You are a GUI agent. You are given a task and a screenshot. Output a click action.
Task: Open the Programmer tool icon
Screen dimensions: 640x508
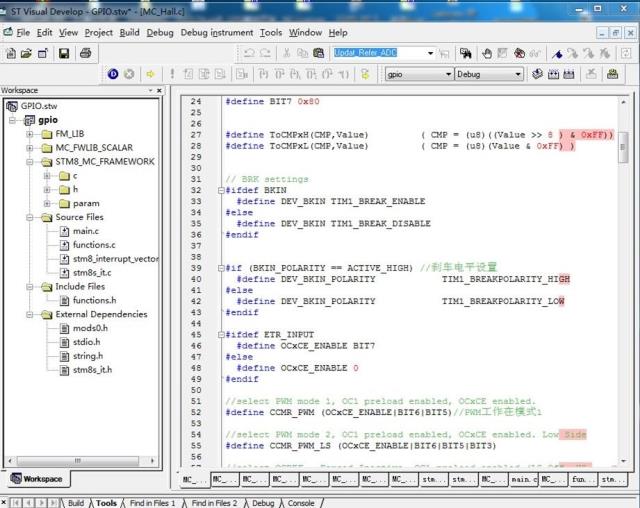[x=612, y=74]
